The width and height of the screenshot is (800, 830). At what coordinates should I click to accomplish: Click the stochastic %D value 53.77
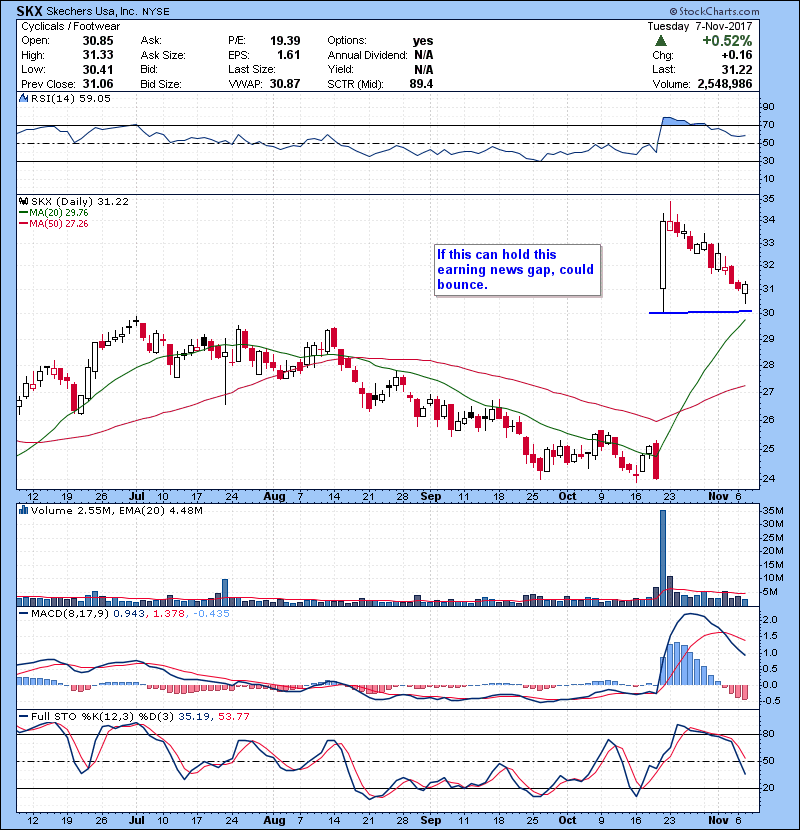point(233,716)
